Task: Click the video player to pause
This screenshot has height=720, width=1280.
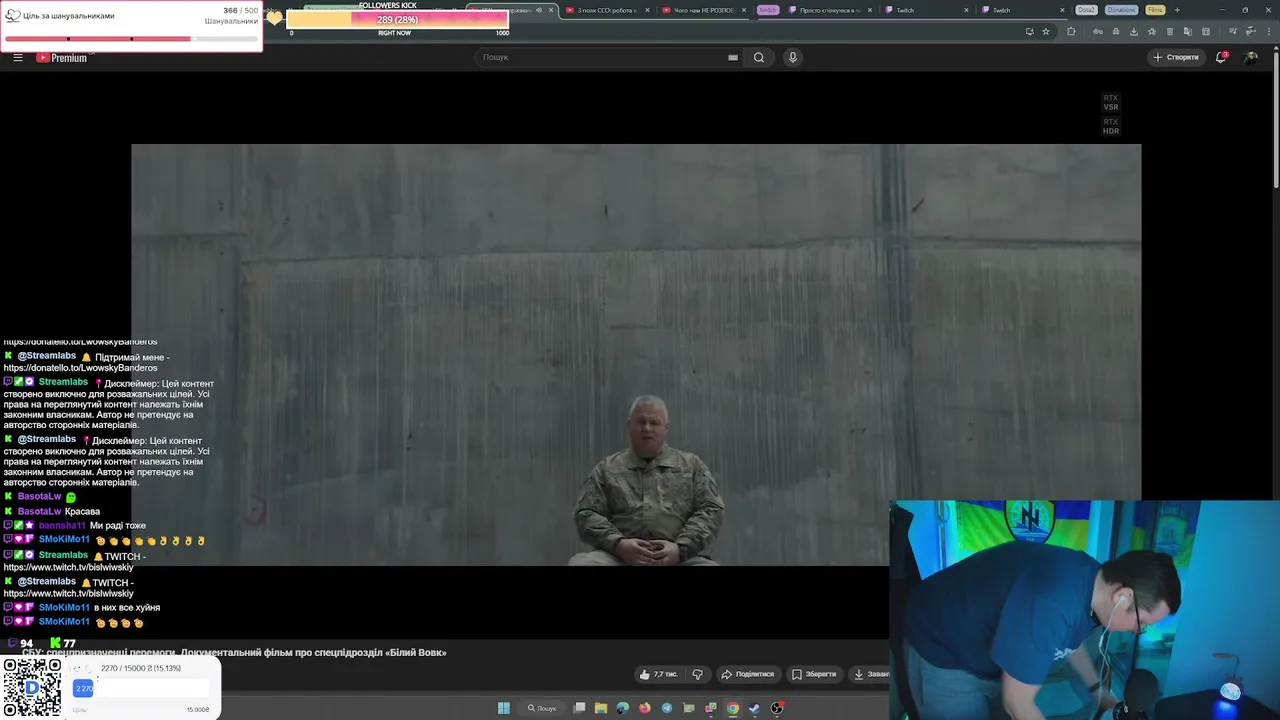Action: (x=636, y=355)
